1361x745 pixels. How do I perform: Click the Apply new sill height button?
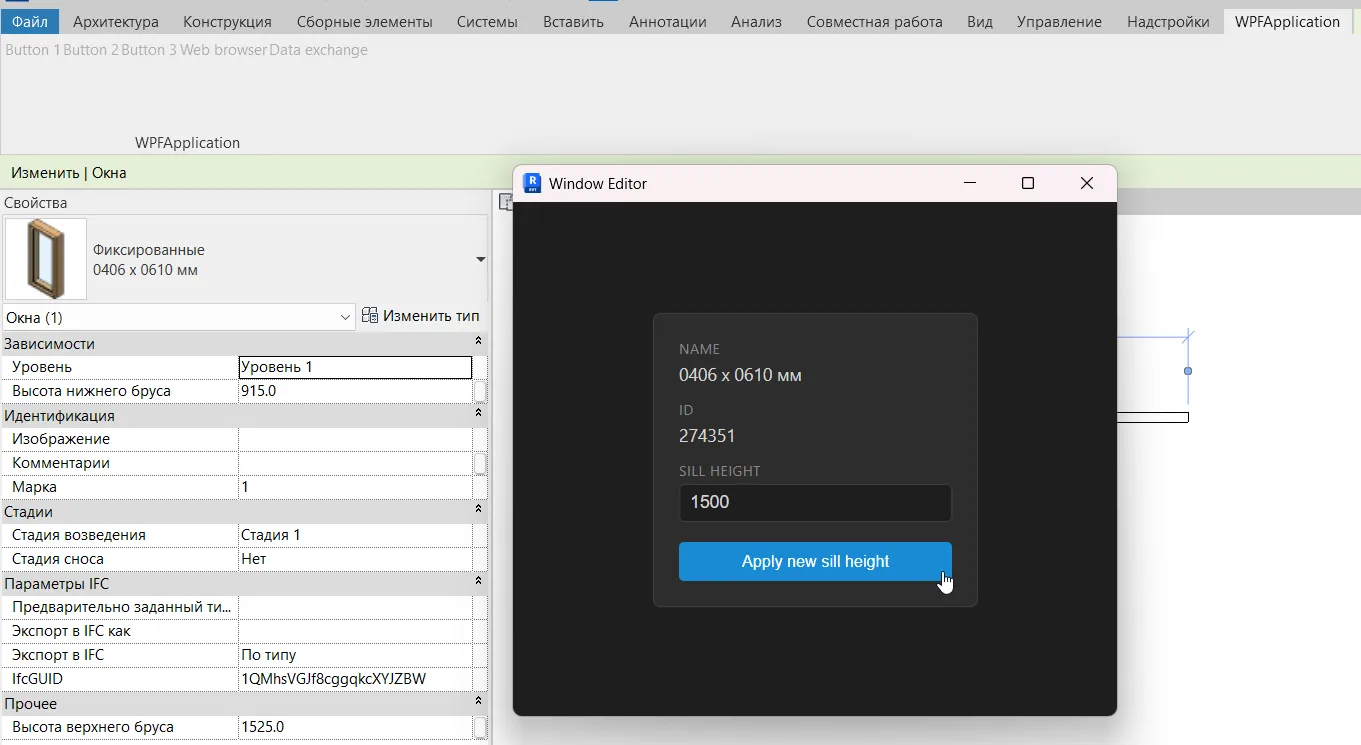[x=815, y=562]
